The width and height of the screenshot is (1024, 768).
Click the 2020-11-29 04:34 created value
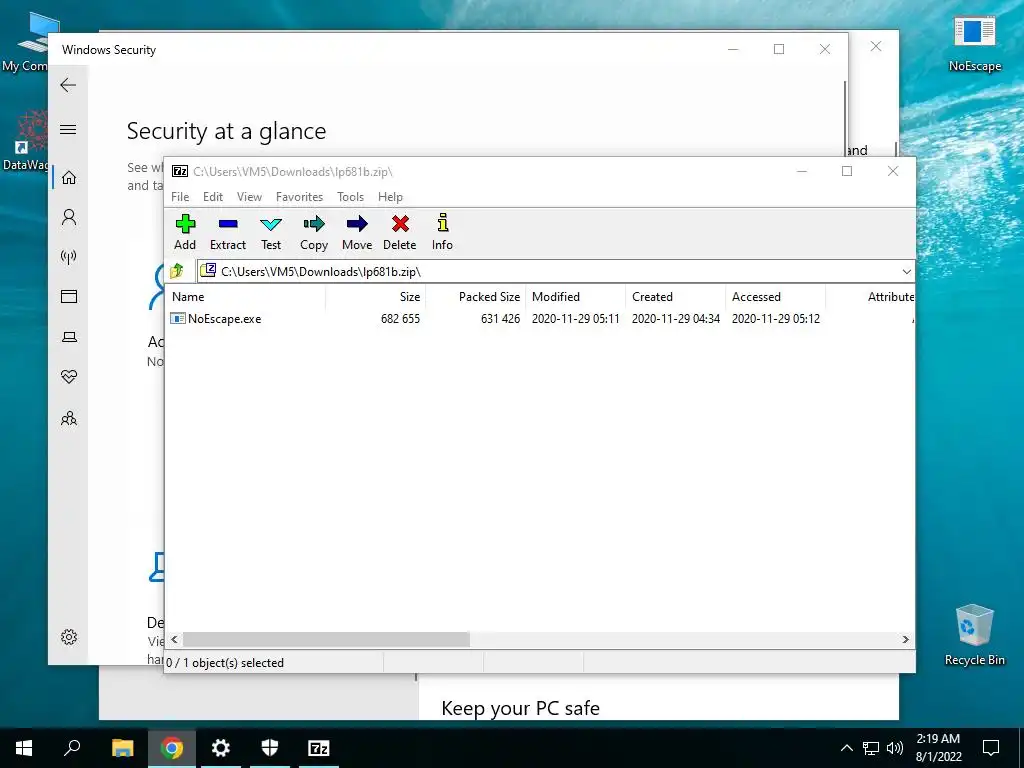(x=675, y=319)
